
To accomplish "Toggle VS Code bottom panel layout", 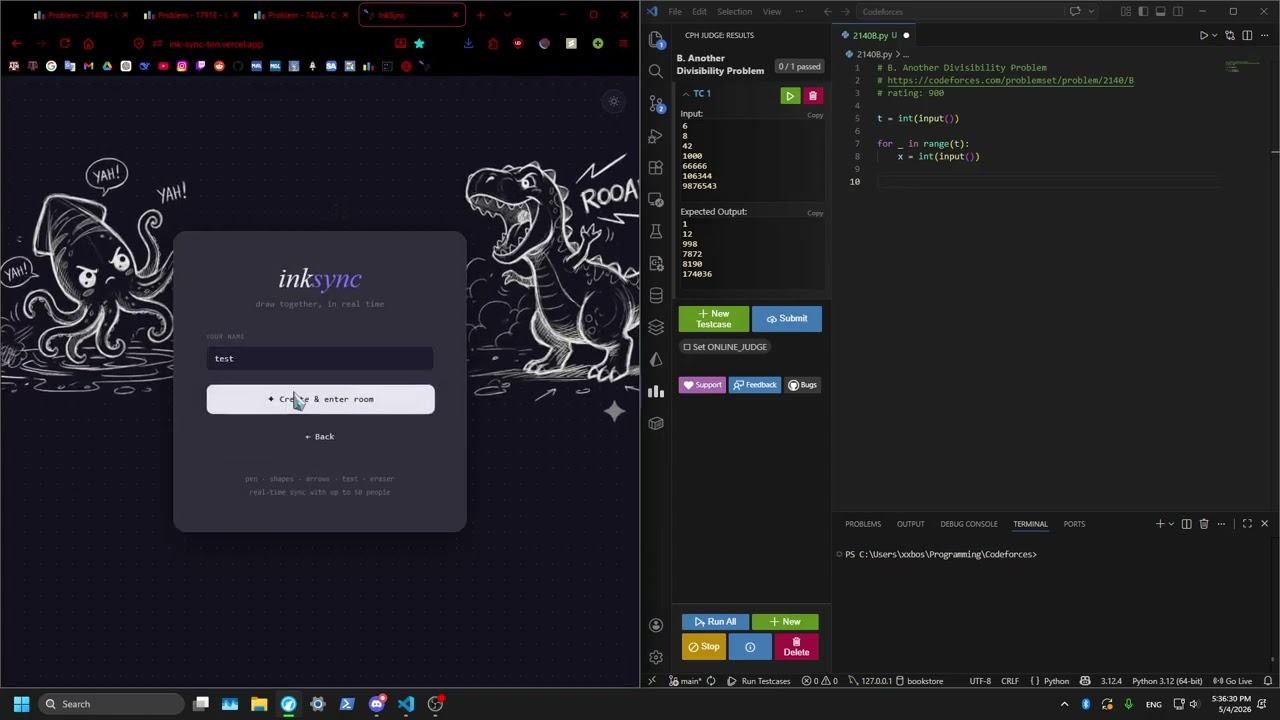I will [1160, 12].
